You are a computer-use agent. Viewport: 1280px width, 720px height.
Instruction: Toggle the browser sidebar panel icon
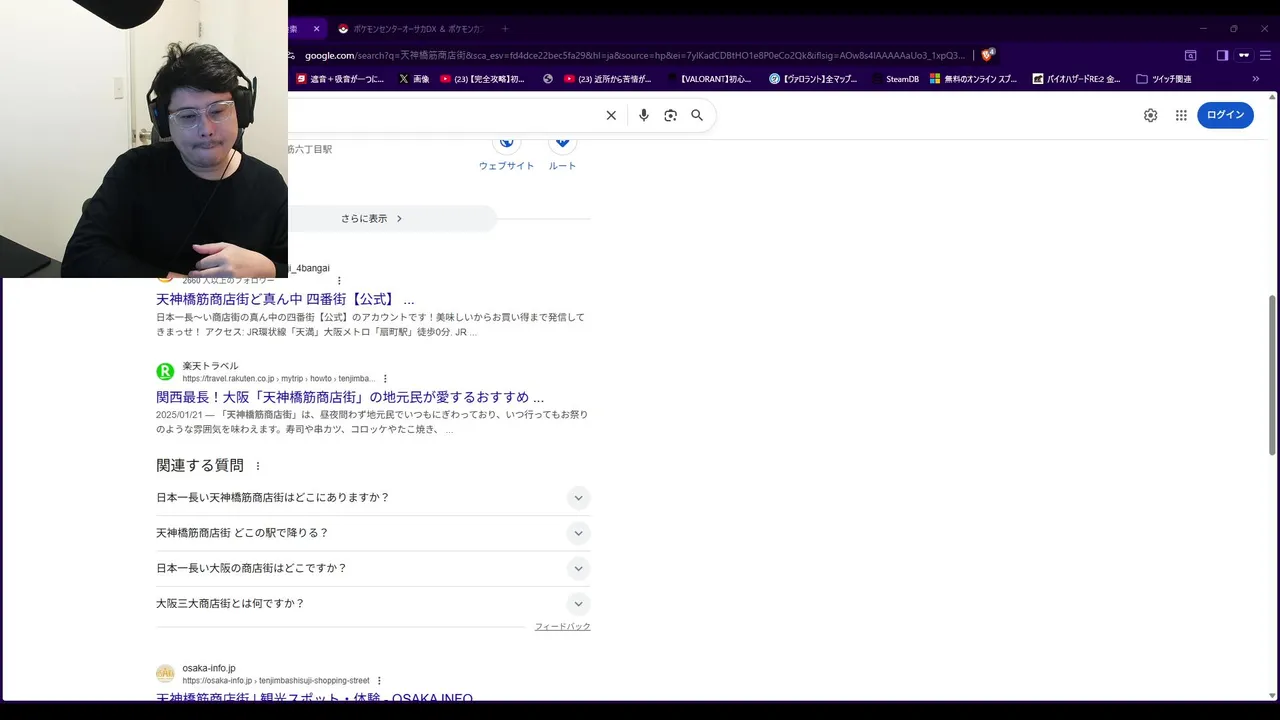point(1222,55)
